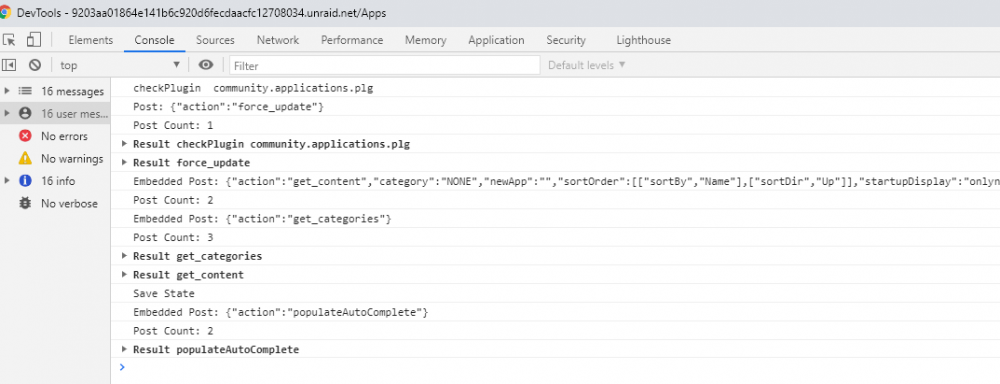Click the Embedded Post get_categories log line
The width and height of the screenshot is (1000, 384).
click(555, 219)
